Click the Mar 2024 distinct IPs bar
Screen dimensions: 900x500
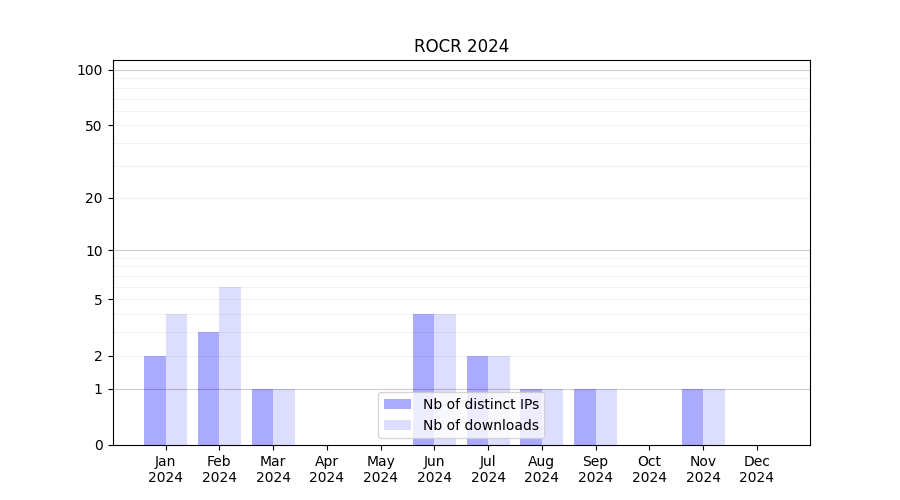click(262, 417)
